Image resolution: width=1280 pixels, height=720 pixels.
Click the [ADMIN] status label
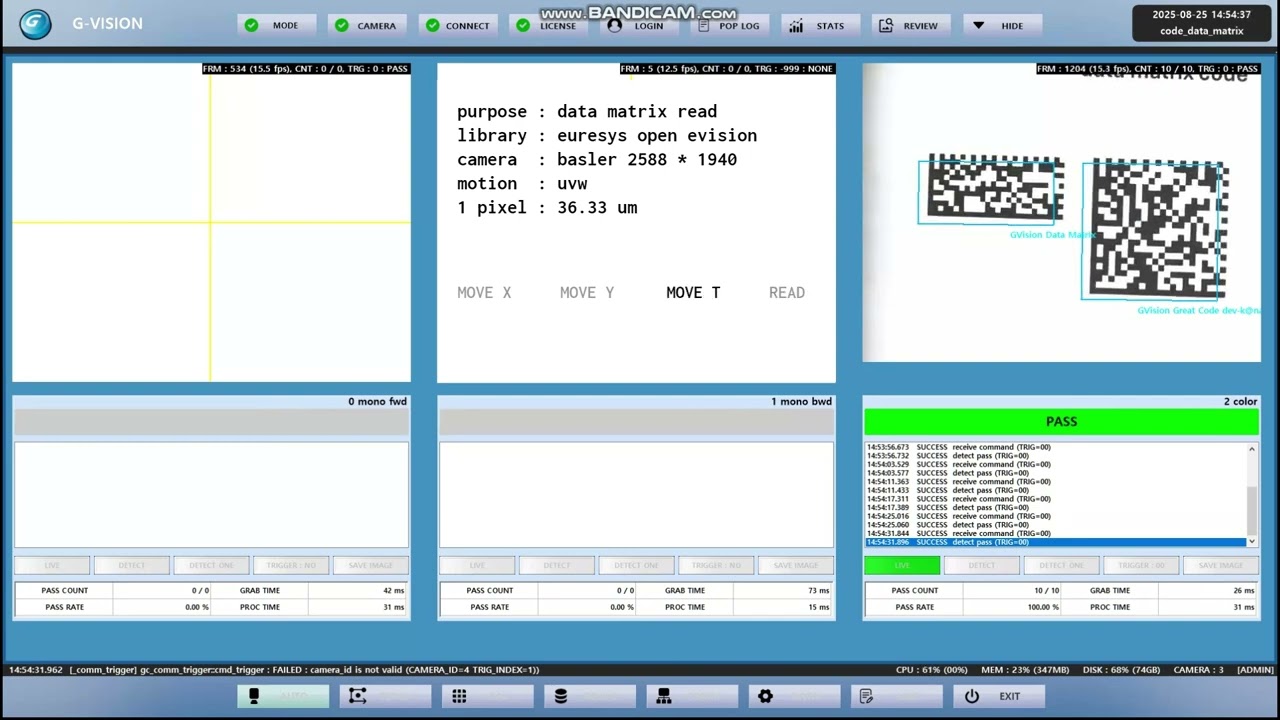(x=1255, y=670)
